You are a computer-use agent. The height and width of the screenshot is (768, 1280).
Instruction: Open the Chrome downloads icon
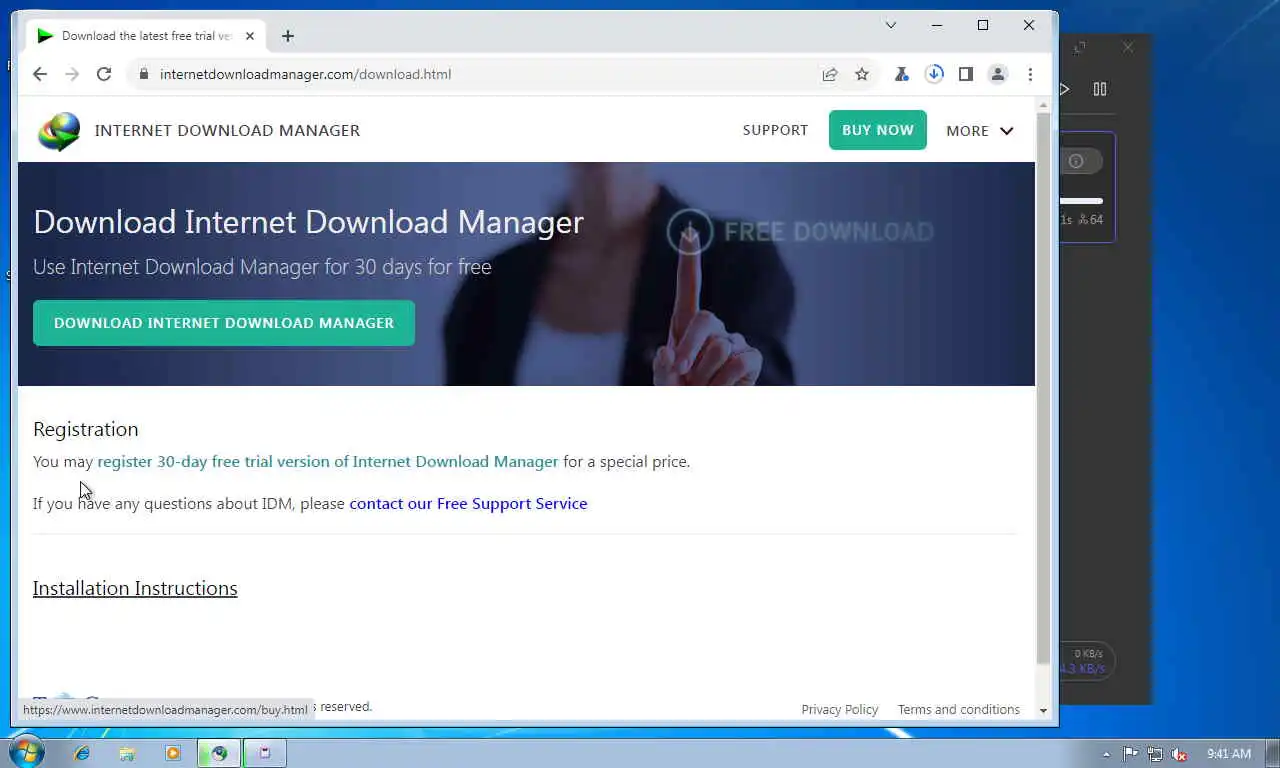(934, 74)
